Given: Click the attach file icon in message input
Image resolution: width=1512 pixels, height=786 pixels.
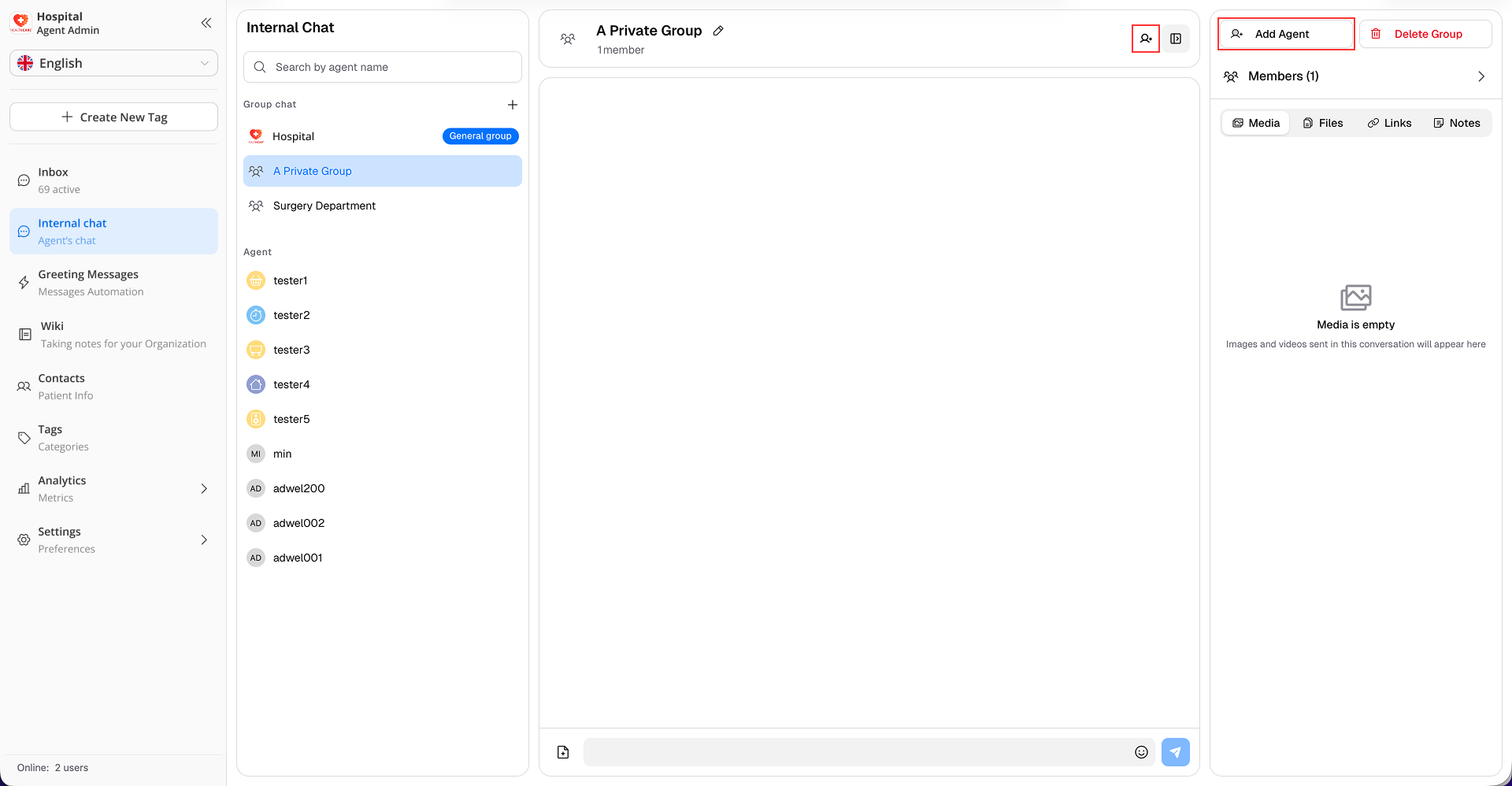Looking at the screenshot, I should click(x=562, y=752).
